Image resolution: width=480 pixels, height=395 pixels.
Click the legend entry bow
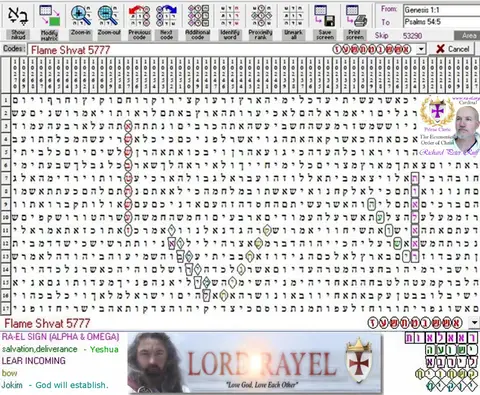9,373
